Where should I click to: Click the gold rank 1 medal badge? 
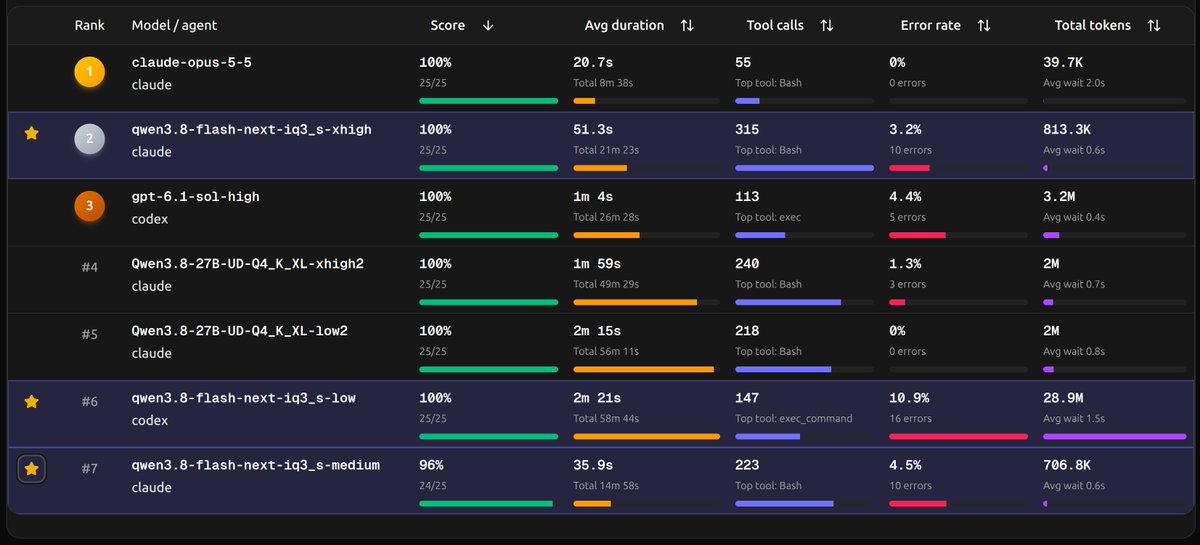click(89, 72)
